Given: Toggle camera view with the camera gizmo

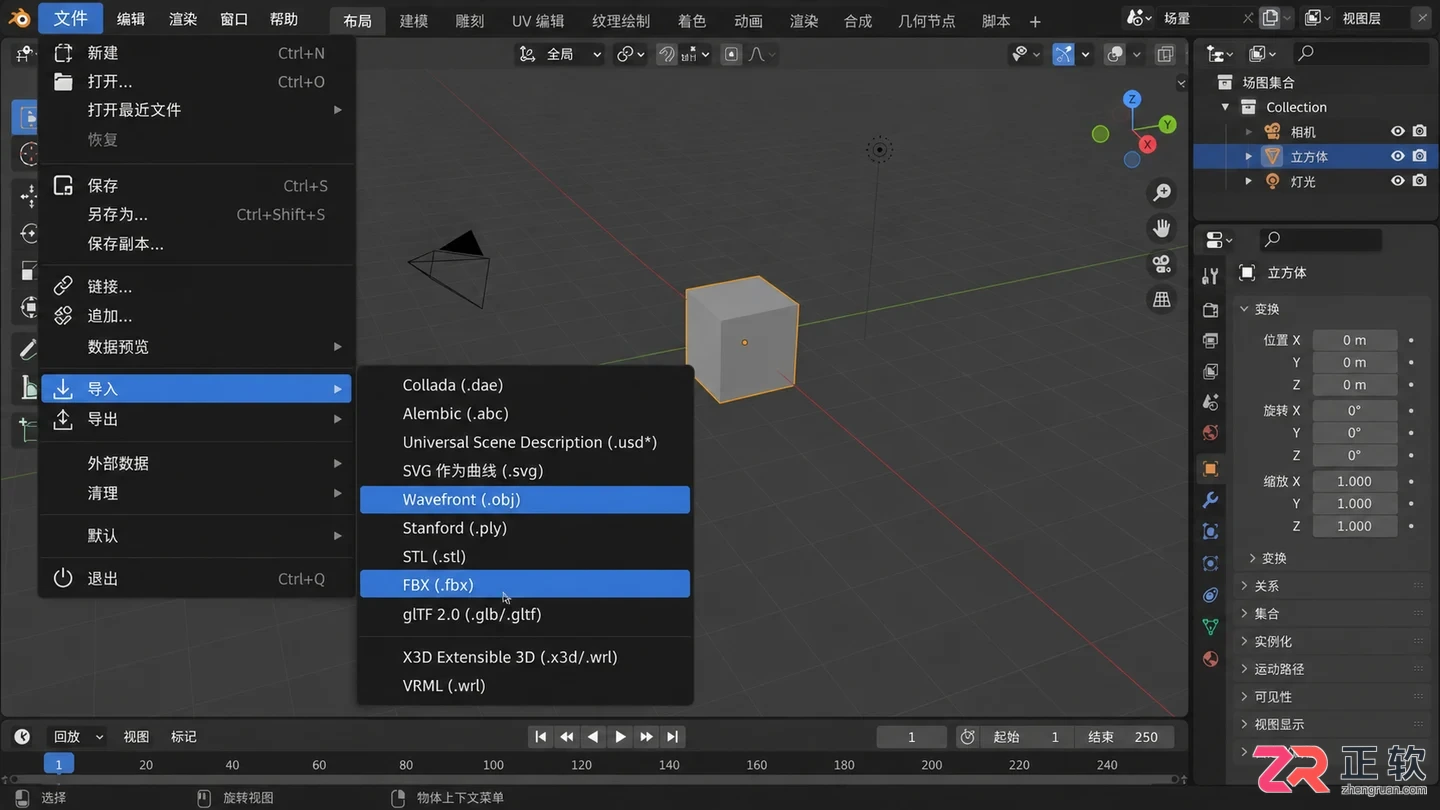Looking at the screenshot, I should point(1162,264).
